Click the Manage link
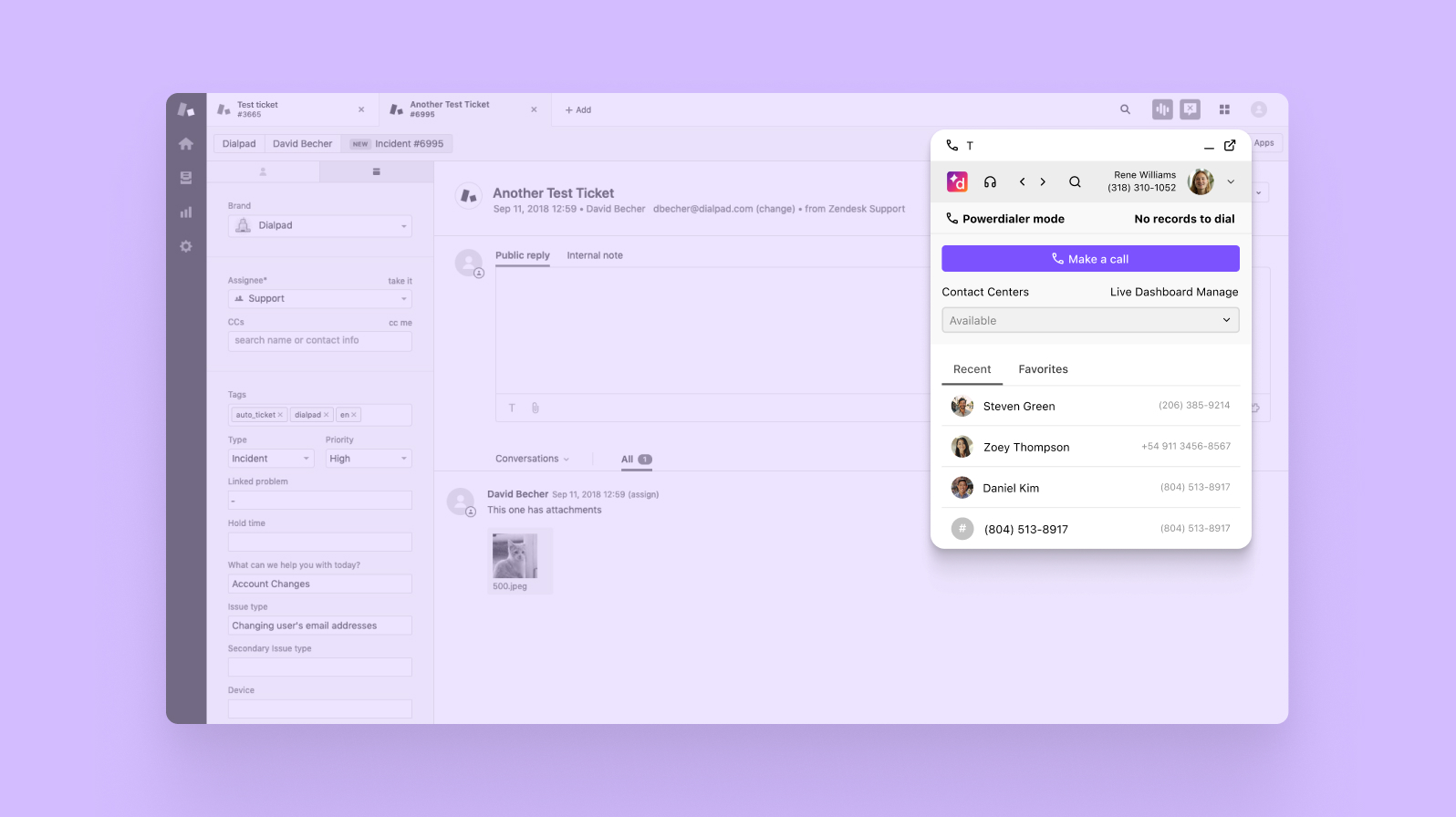Image resolution: width=1456 pixels, height=817 pixels. [1218, 292]
